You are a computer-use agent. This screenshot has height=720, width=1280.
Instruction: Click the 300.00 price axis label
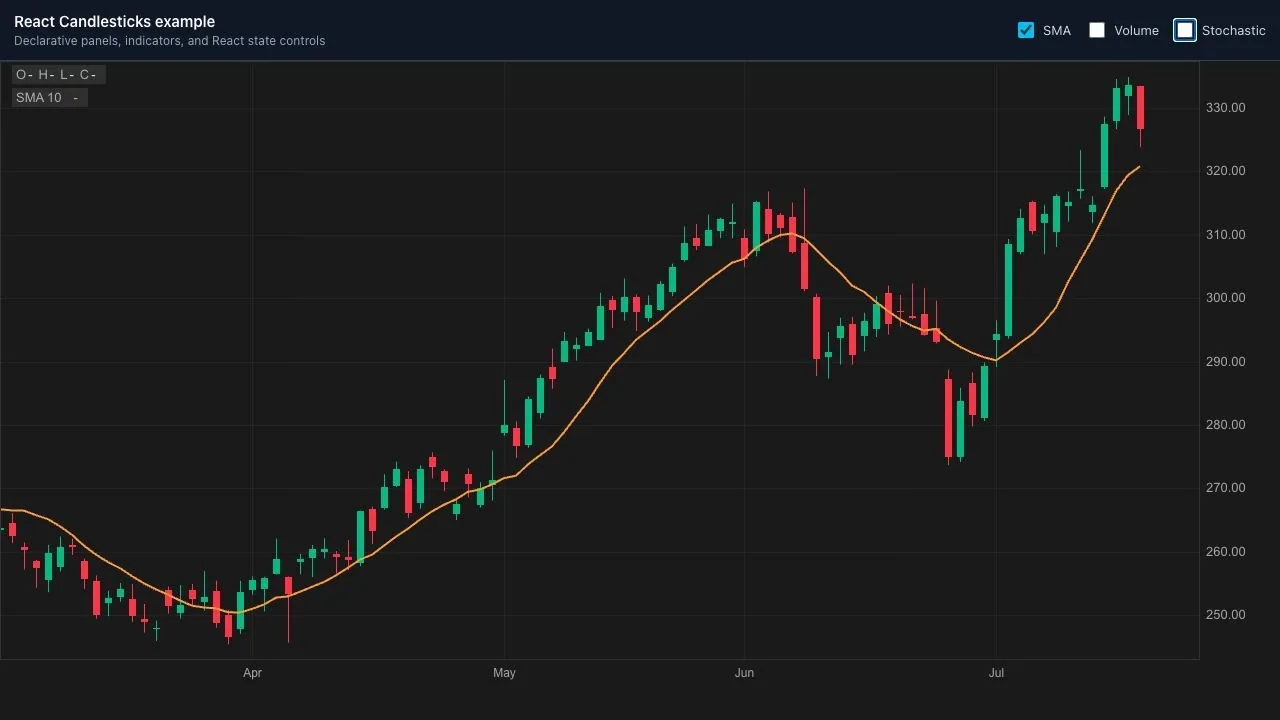tap(1225, 298)
